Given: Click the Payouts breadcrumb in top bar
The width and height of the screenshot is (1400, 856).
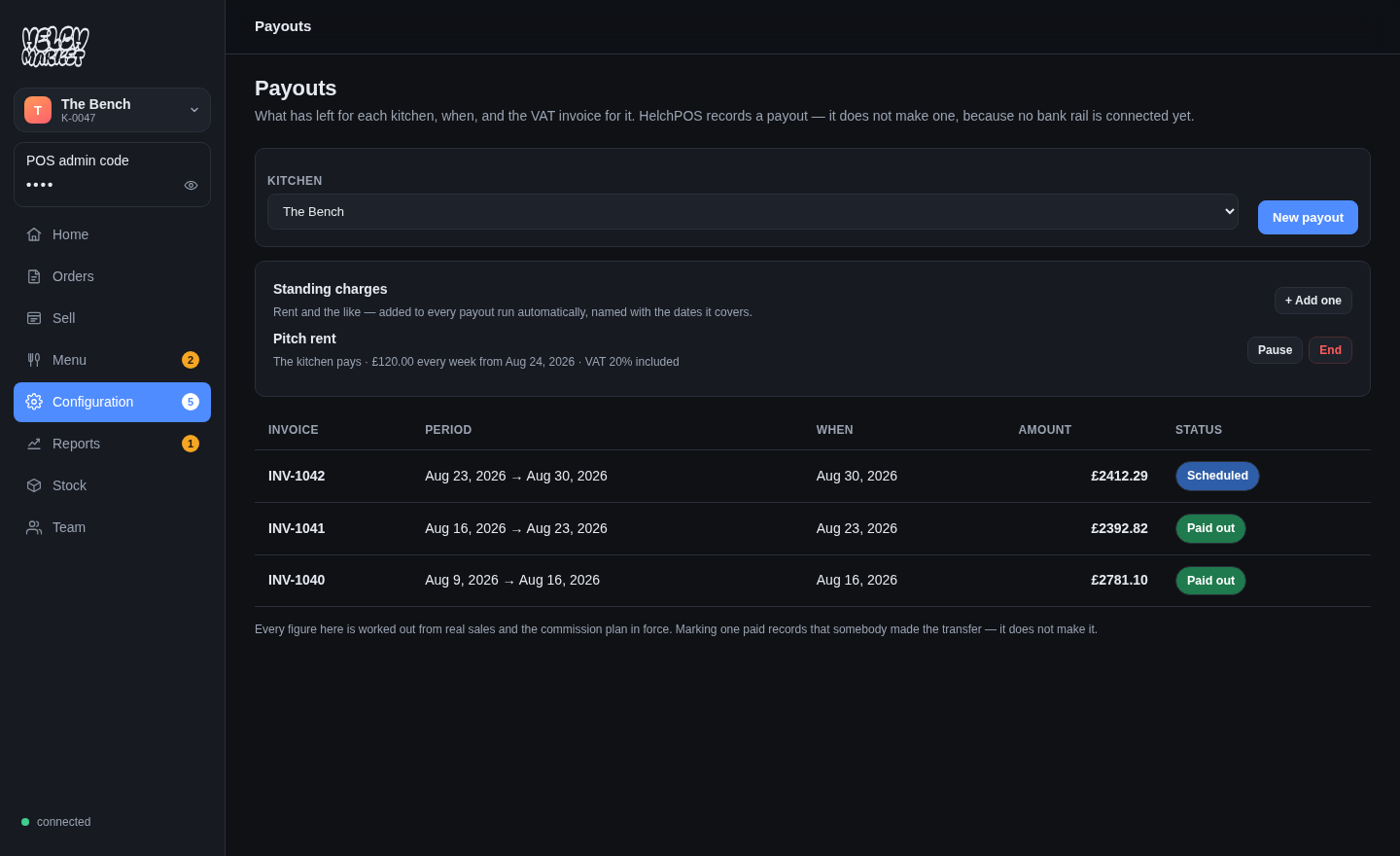Looking at the screenshot, I should coord(283,26).
